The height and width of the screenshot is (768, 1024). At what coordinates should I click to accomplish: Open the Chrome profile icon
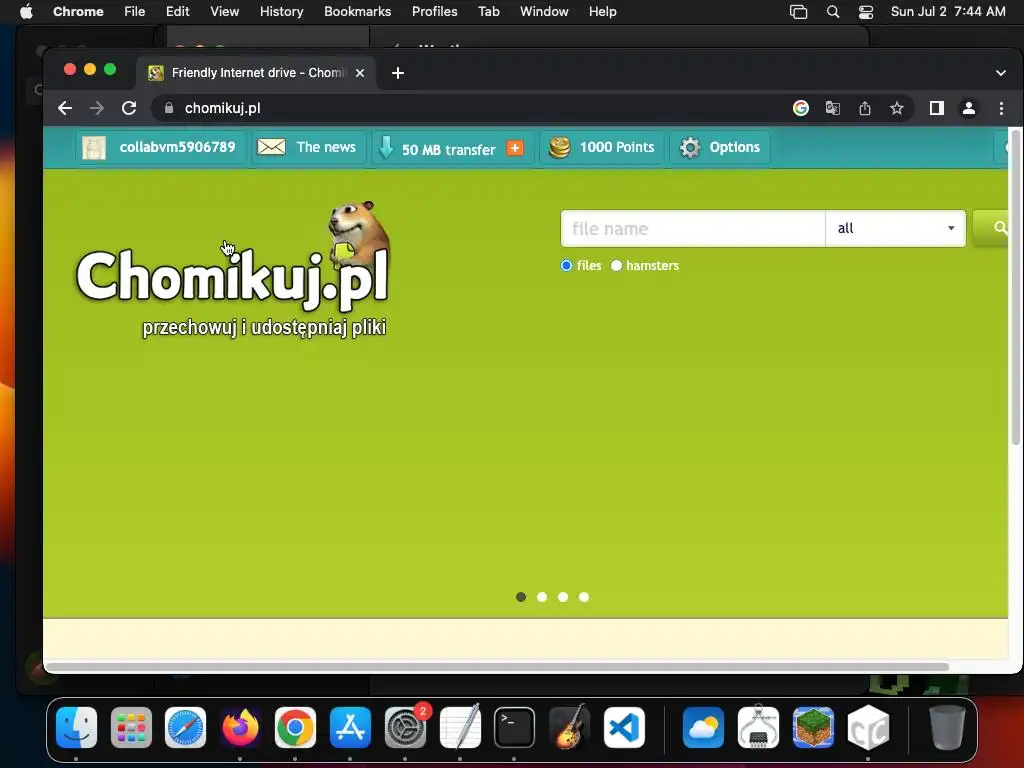[969, 108]
